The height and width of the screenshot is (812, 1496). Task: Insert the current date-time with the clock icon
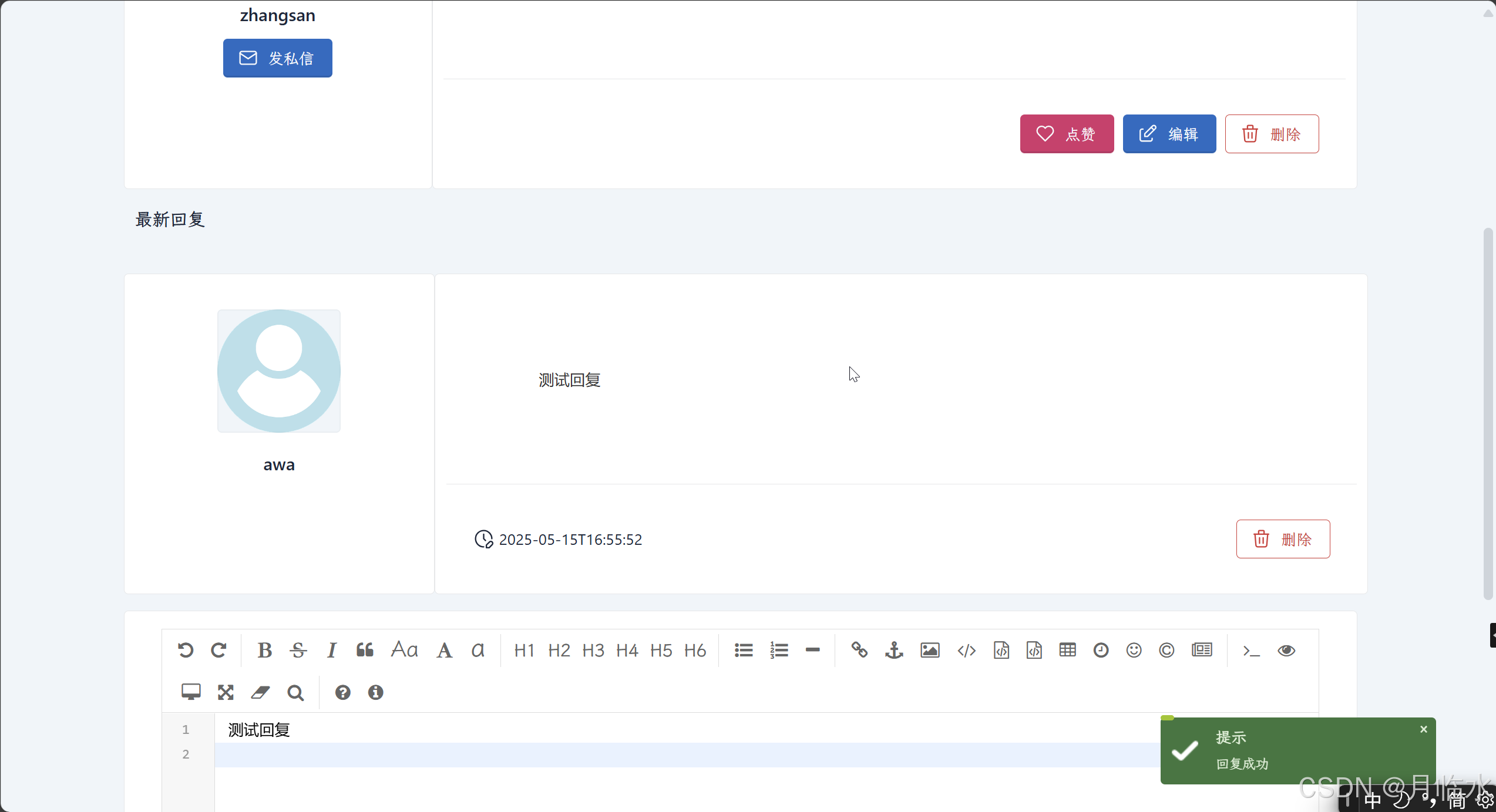click(1101, 651)
